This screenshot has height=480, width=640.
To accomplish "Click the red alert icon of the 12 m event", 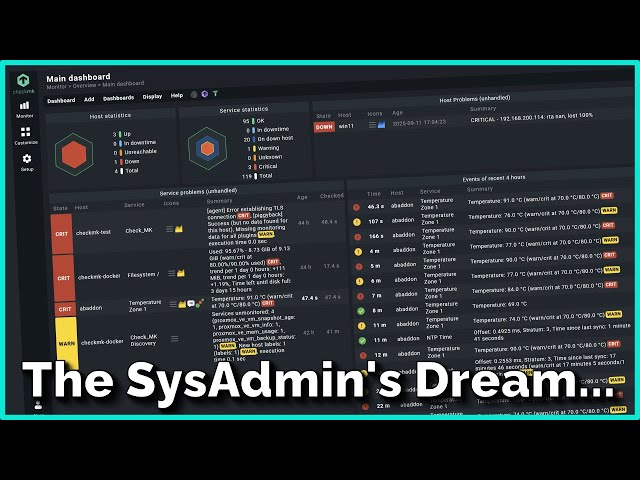I will [363, 356].
